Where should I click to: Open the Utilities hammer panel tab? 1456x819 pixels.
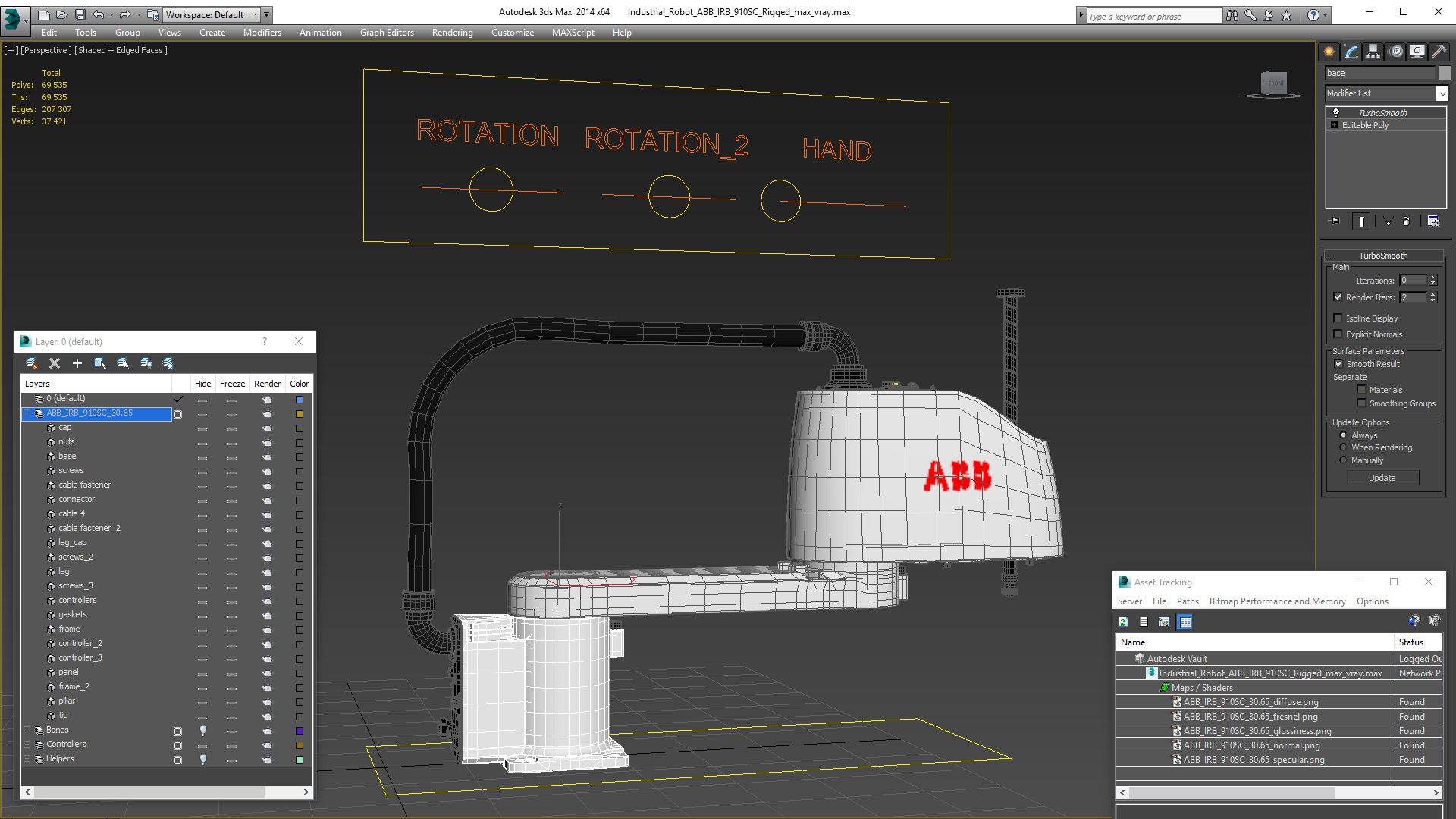pyautogui.click(x=1439, y=52)
